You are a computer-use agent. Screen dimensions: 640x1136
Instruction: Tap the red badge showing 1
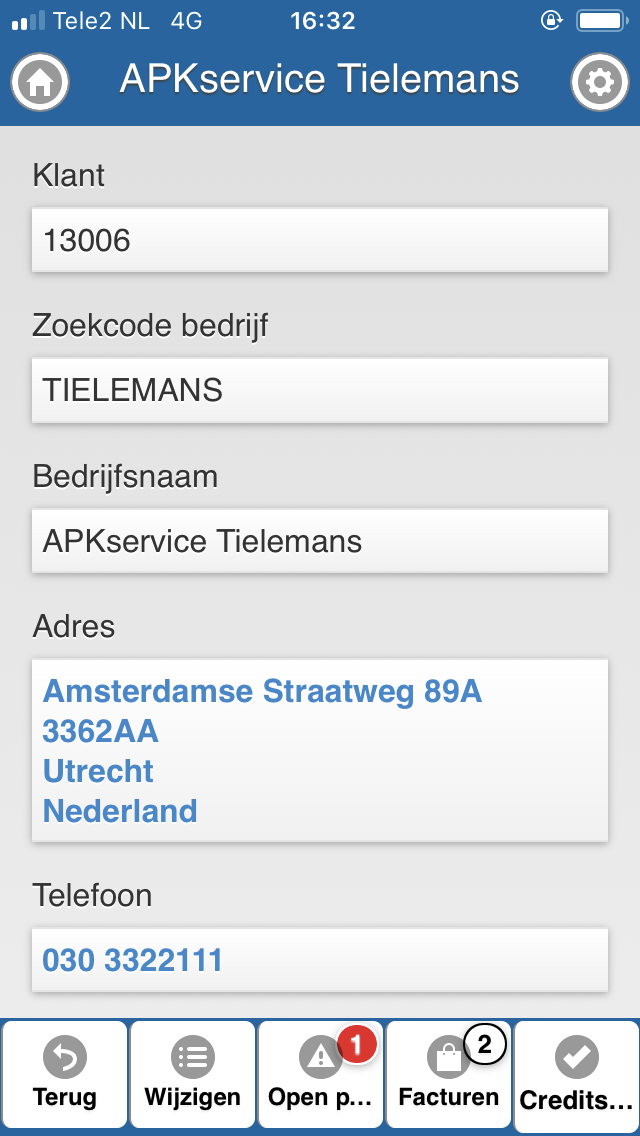pos(357,1045)
